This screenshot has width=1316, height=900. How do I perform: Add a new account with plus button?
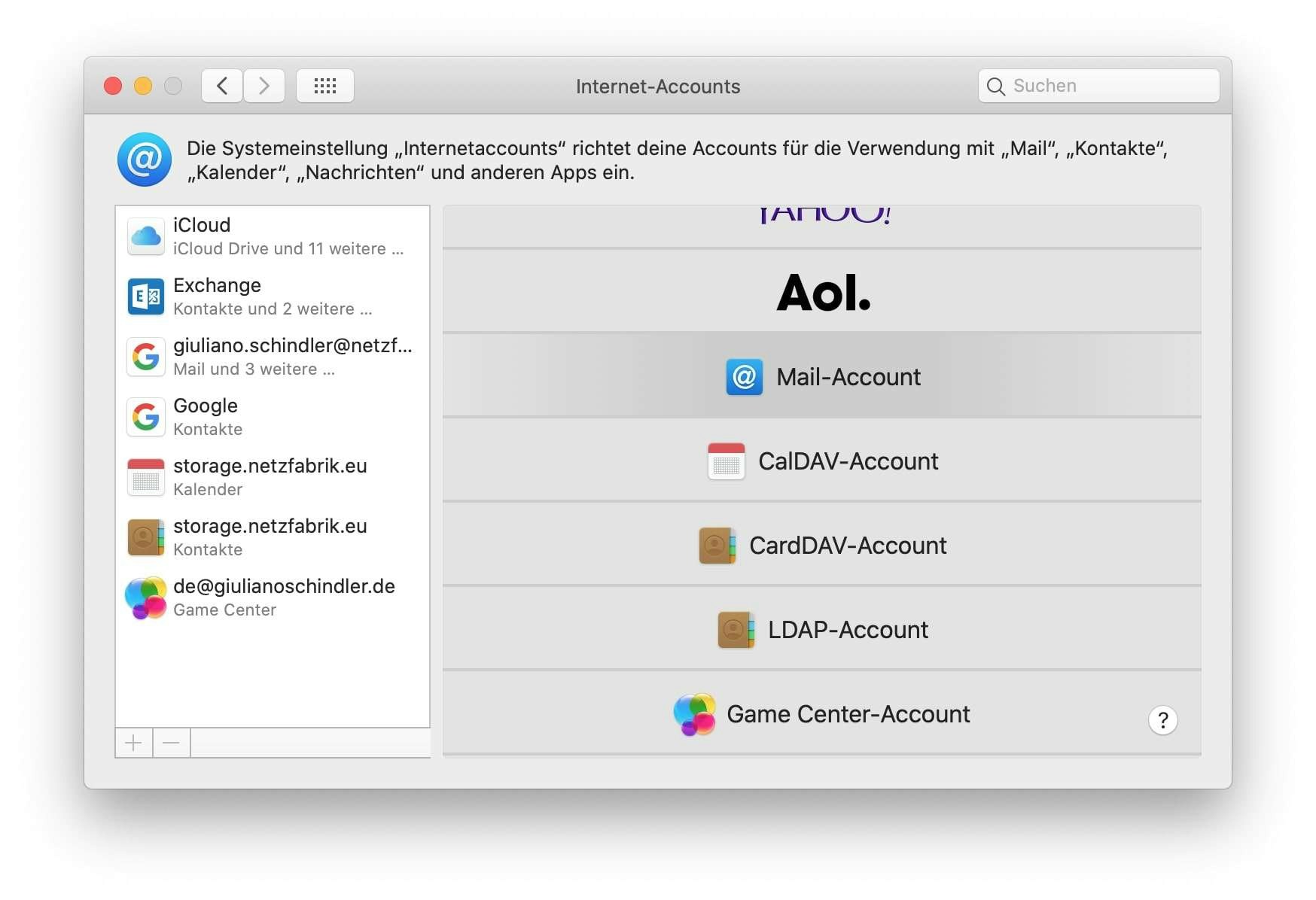pos(133,743)
